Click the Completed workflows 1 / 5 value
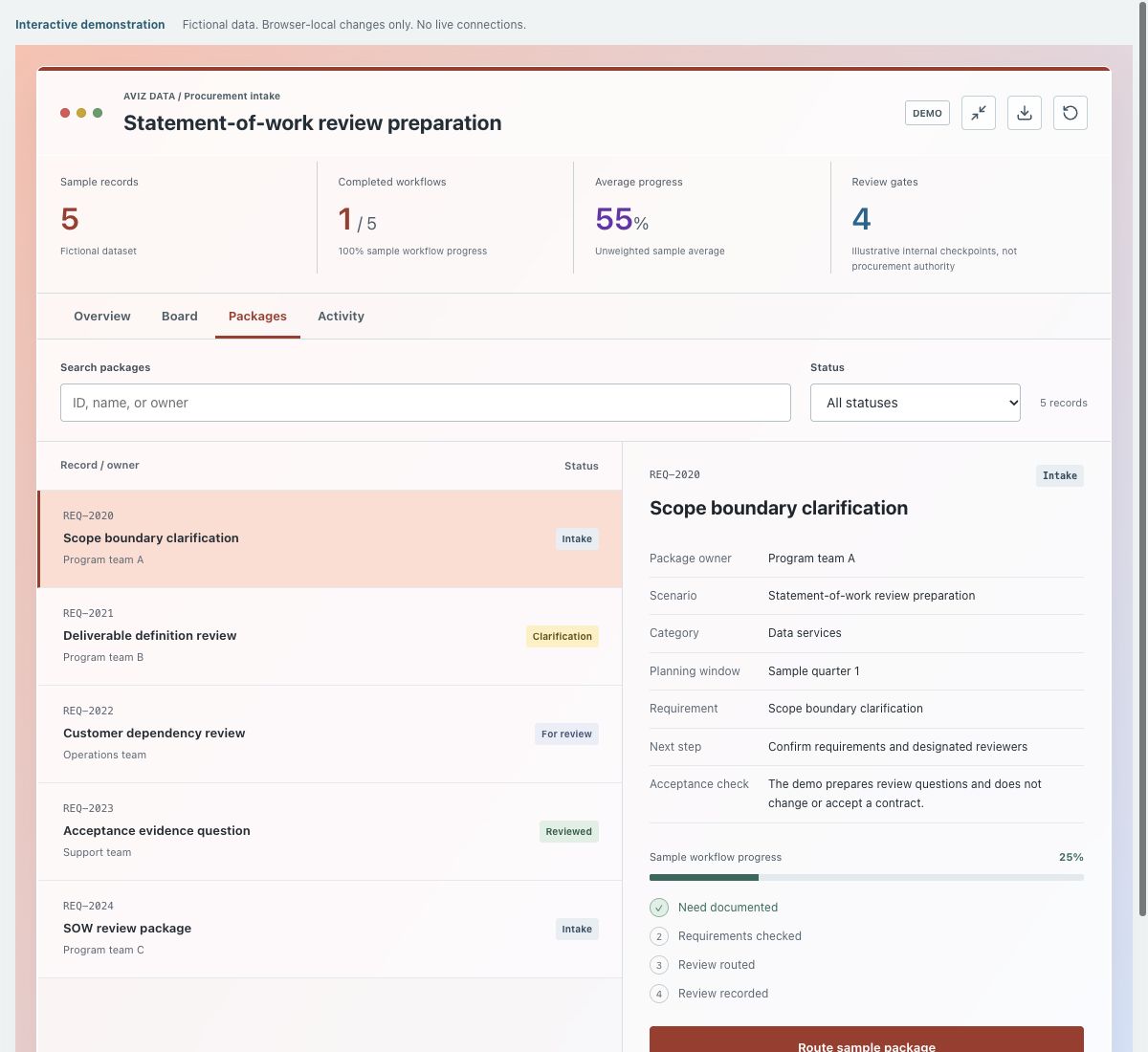 [x=358, y=220]
